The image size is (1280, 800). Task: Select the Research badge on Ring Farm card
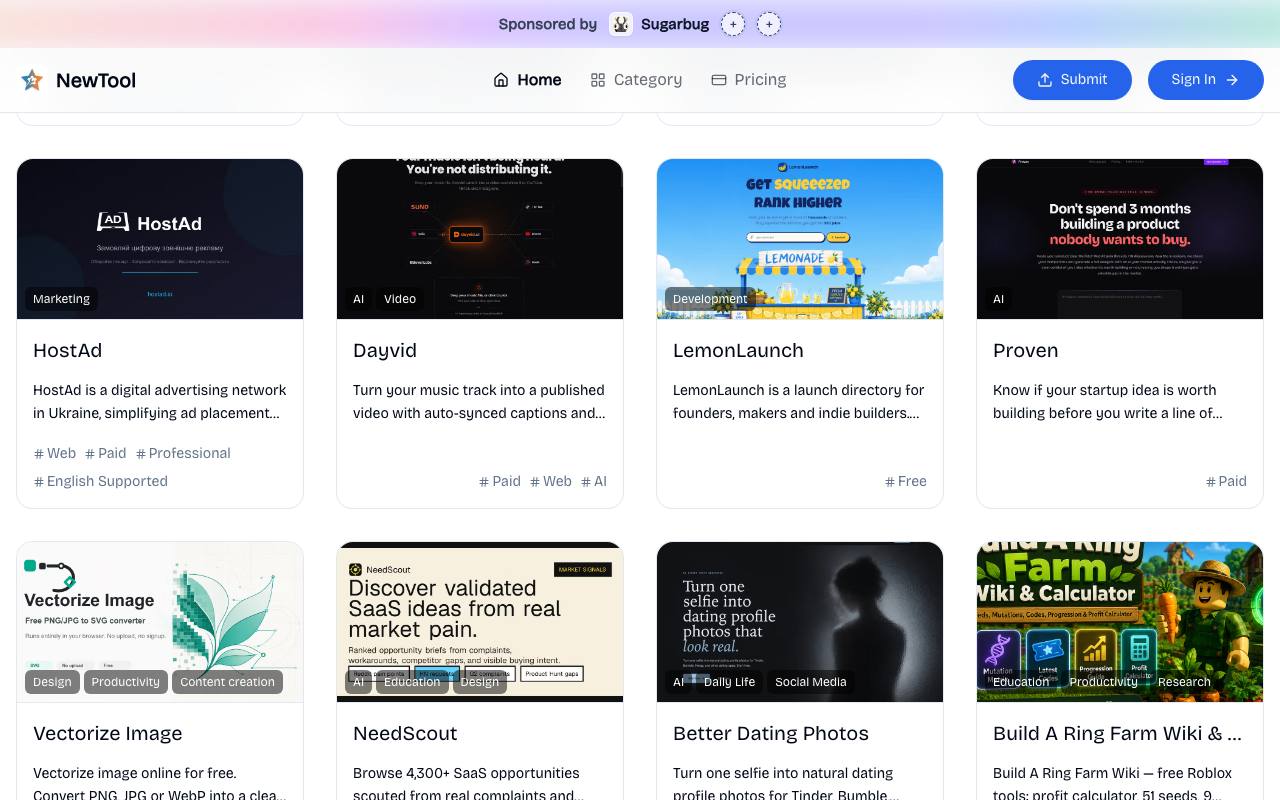coord(1184,682)
